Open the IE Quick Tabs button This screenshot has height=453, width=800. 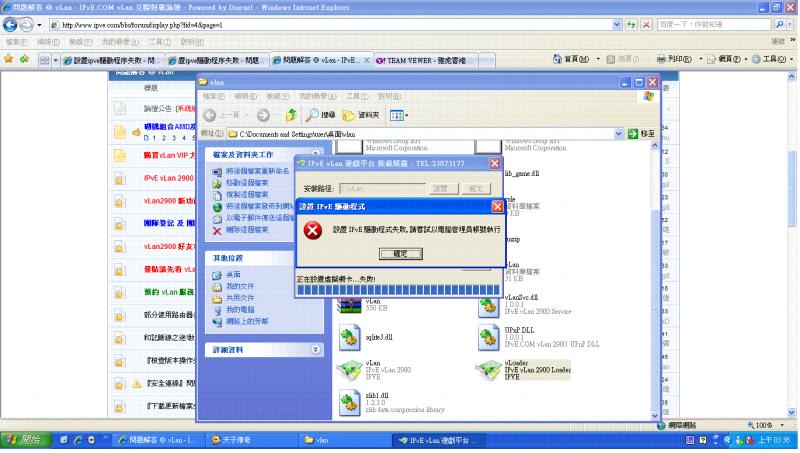pos(44,60)
